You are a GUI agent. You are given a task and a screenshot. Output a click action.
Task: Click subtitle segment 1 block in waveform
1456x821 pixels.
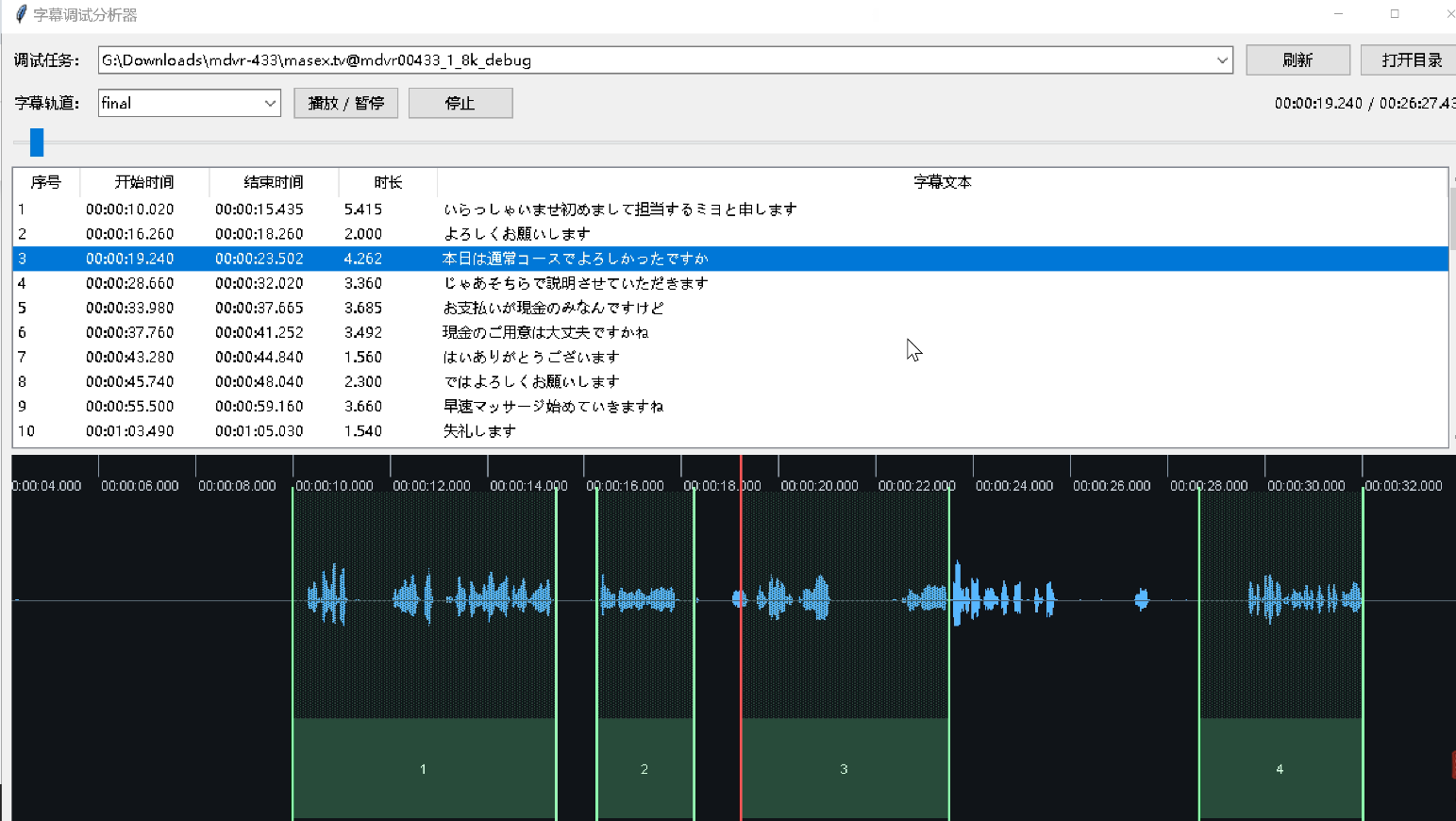[424, 769]
